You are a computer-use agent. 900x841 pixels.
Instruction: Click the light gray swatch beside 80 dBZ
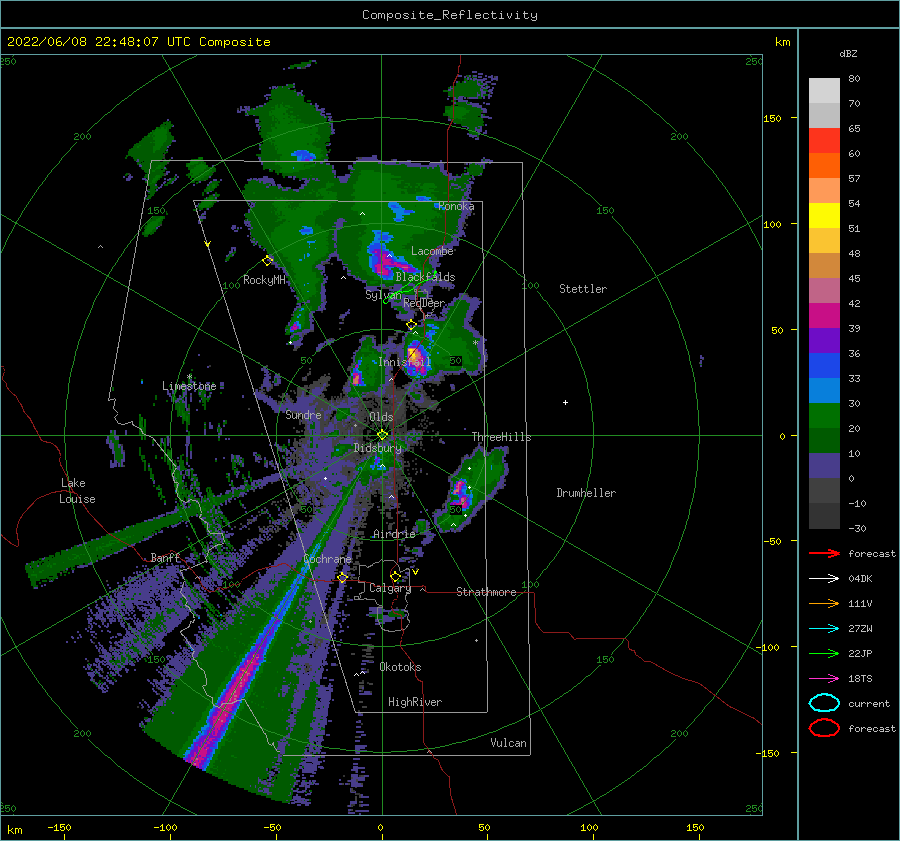click(824, 91)
